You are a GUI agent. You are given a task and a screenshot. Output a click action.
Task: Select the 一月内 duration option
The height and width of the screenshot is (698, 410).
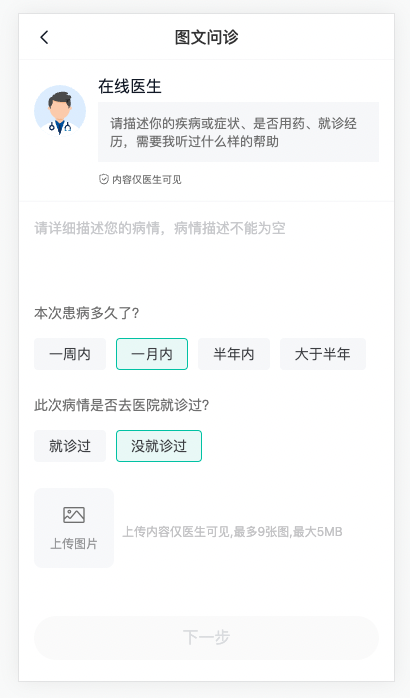pos(152,354)
